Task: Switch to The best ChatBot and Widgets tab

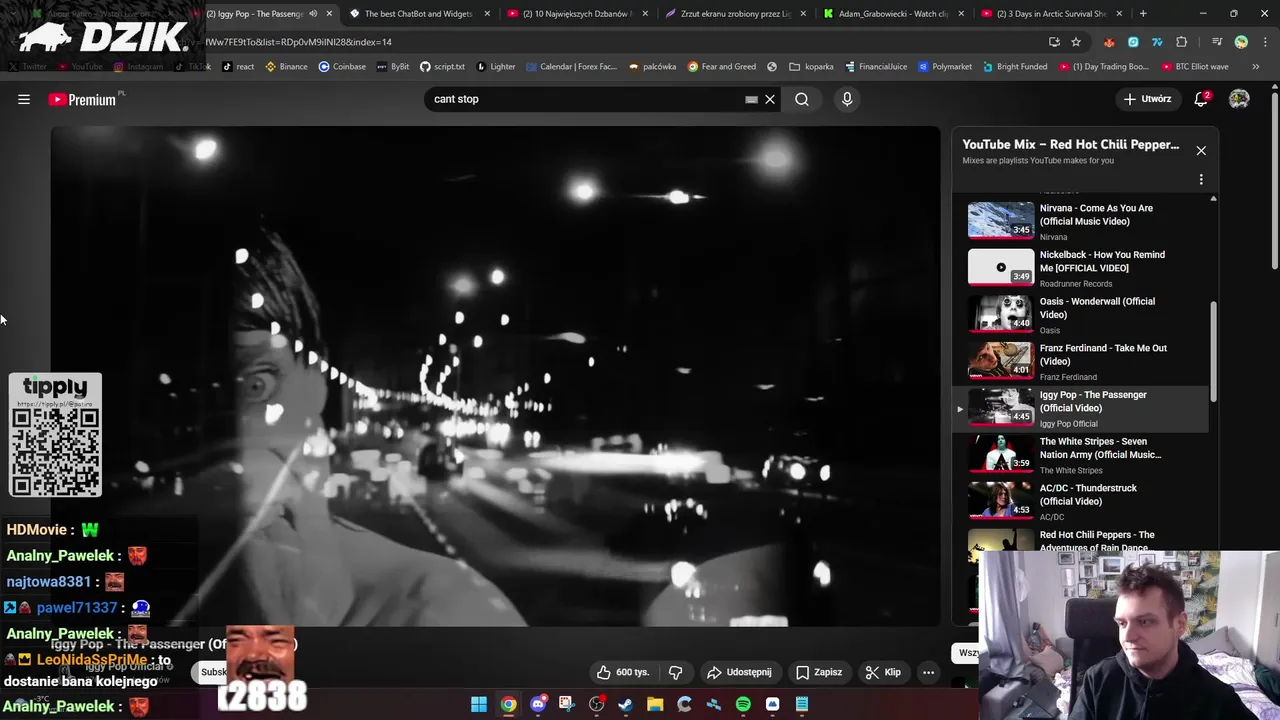Action: click(x=418, y=14)
